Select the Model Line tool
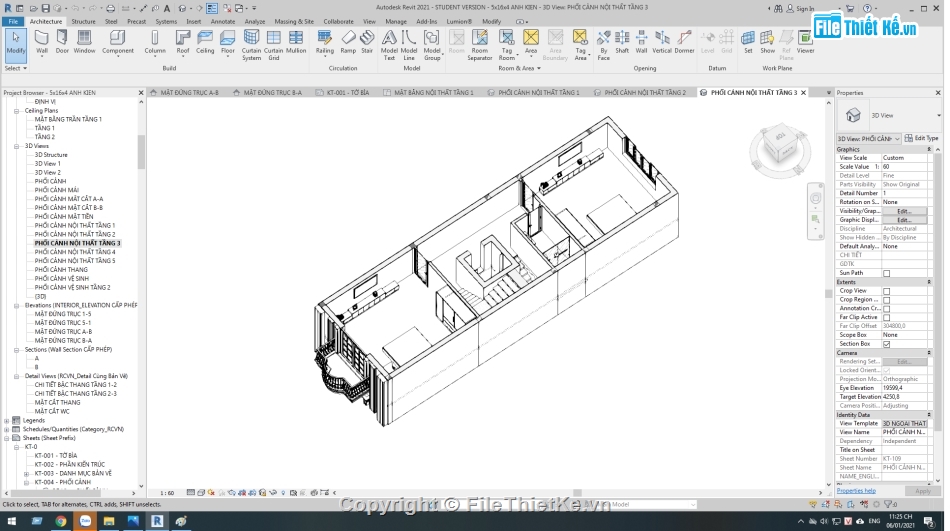 click(409, 45)
